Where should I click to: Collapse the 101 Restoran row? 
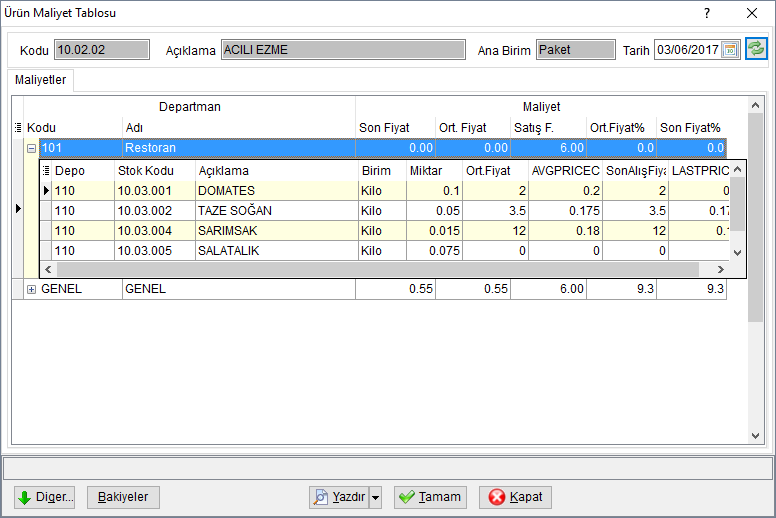(x=31, y=148)
